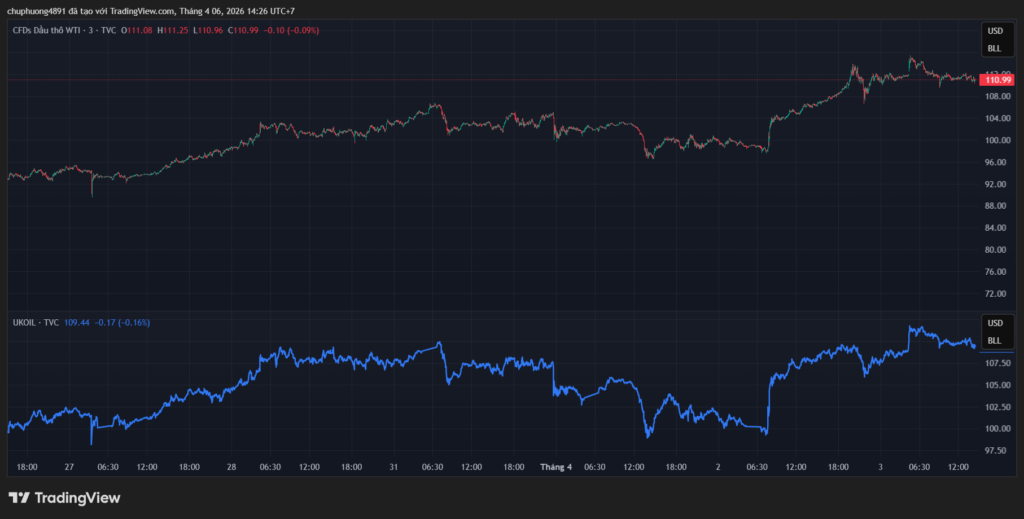Open the USD currency selector on WTI chart
The width and height of the screenshot is (1024, 519).
(994, 33)
